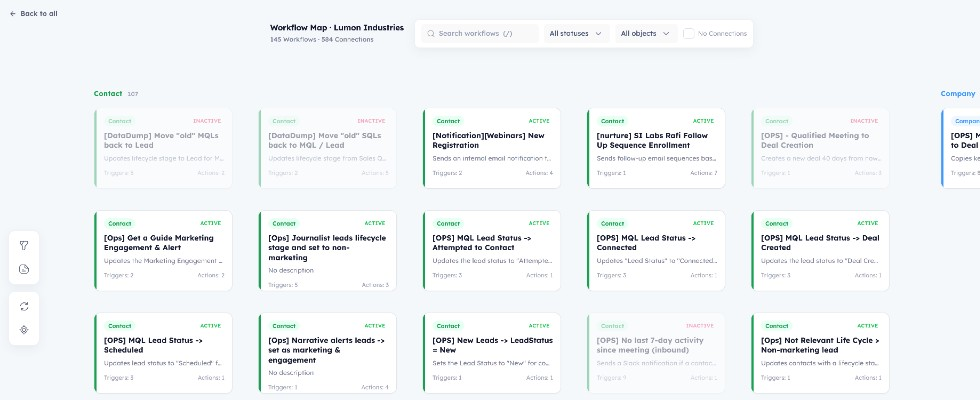
Task: Open No last 7-day activity since meeting card
Action: click(x=656, y=353)
